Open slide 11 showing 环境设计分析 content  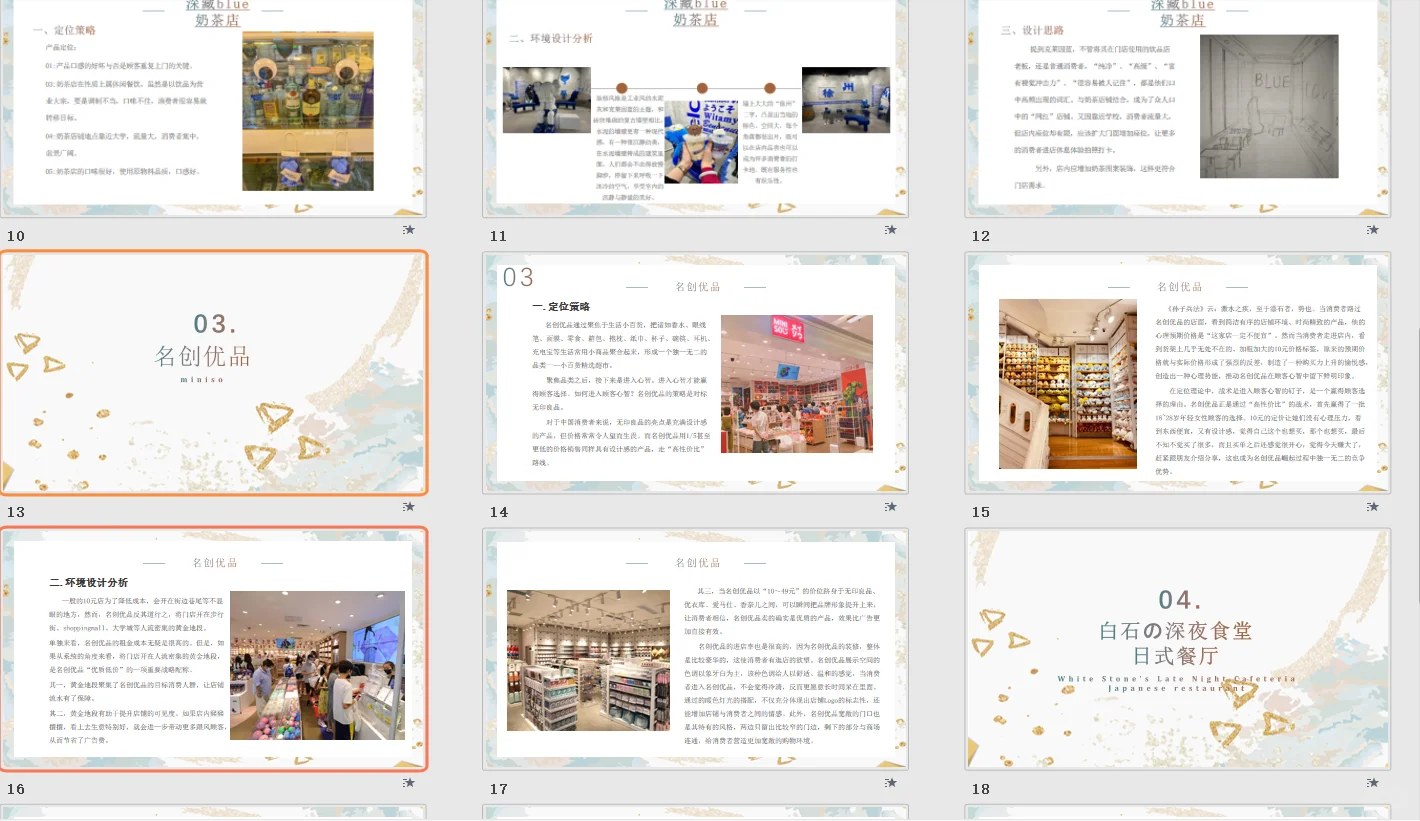(x=695, y=107)
